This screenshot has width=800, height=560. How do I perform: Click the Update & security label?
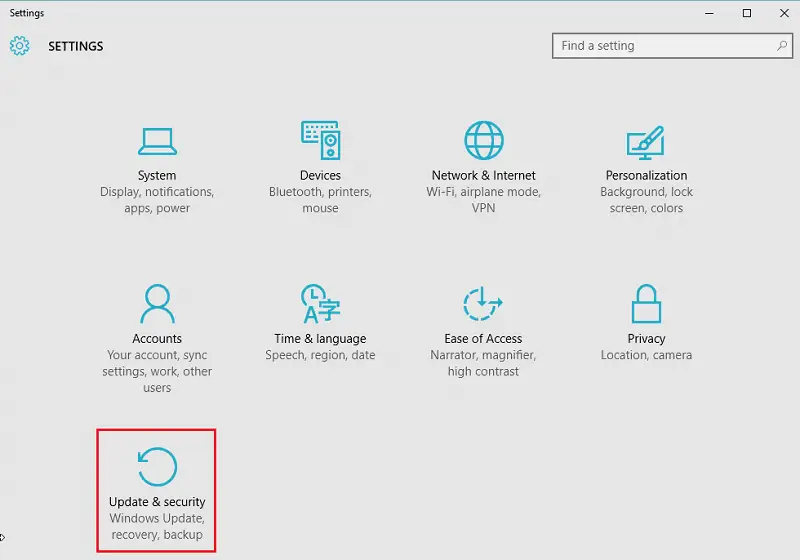click(x=157, y=502)
